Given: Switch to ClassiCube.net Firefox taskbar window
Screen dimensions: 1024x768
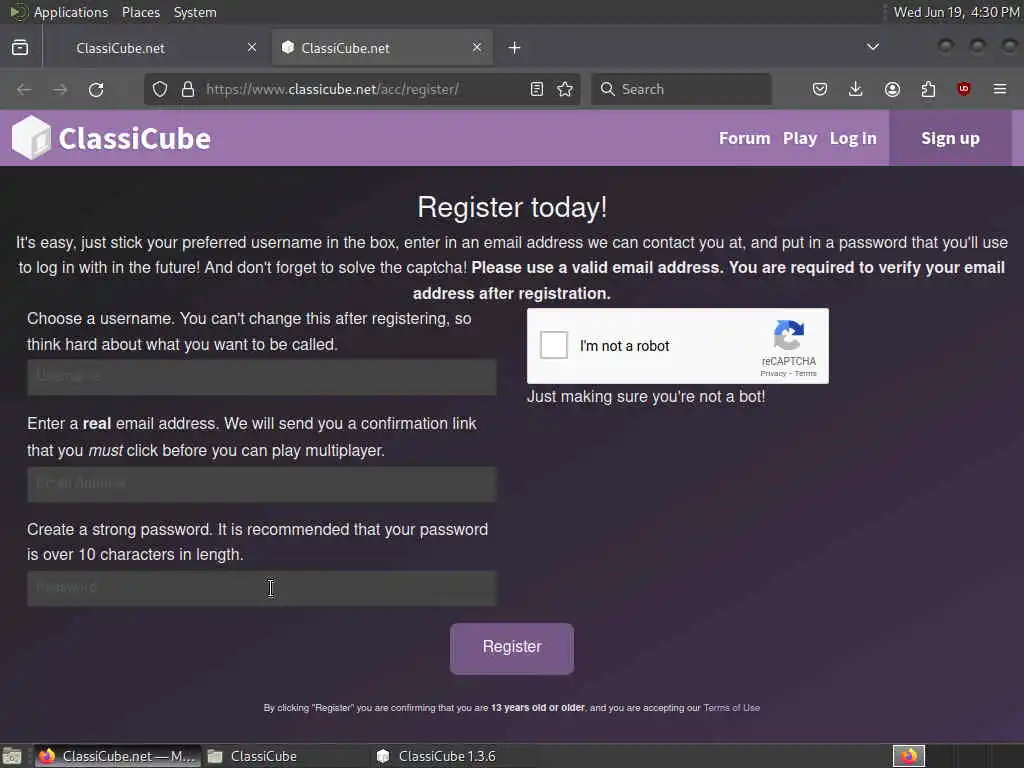Looking at the screenshot, I should (118, 756).
